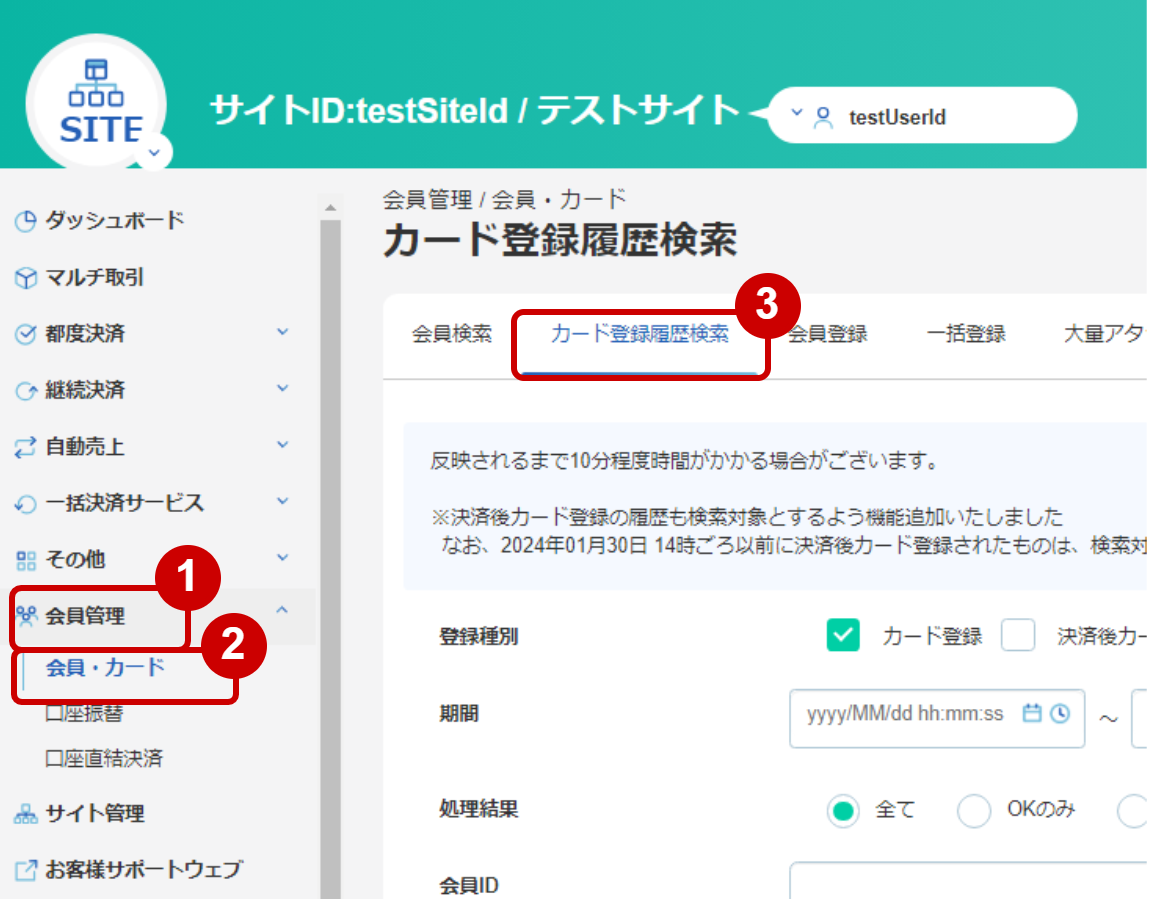Screen dimensions: 1149x901
Task: Select the 全て radio for 処理結果
Action: (x=845, y=811)
